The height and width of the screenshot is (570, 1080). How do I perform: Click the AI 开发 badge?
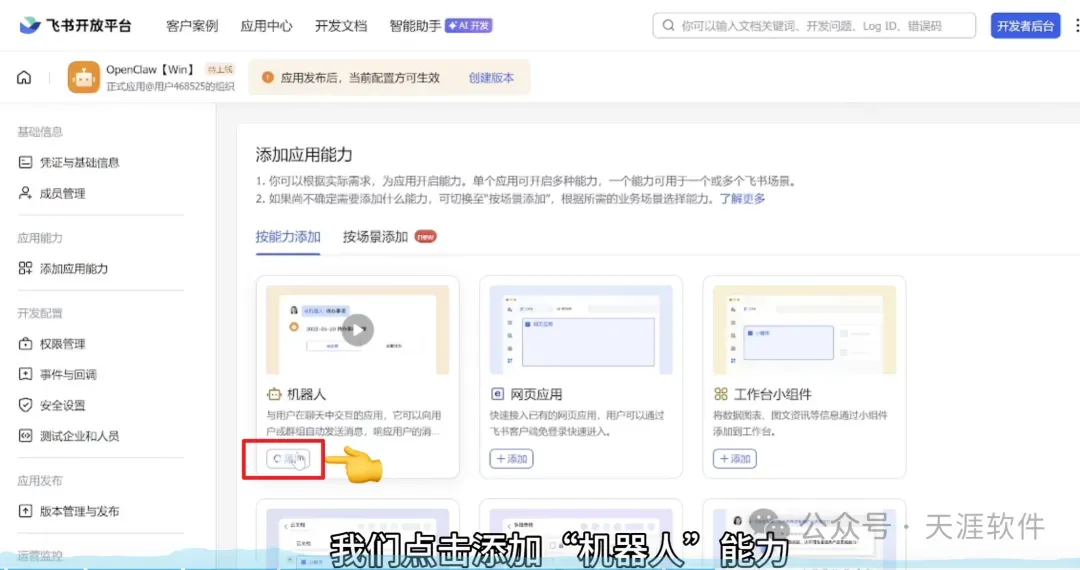[469, 25]
